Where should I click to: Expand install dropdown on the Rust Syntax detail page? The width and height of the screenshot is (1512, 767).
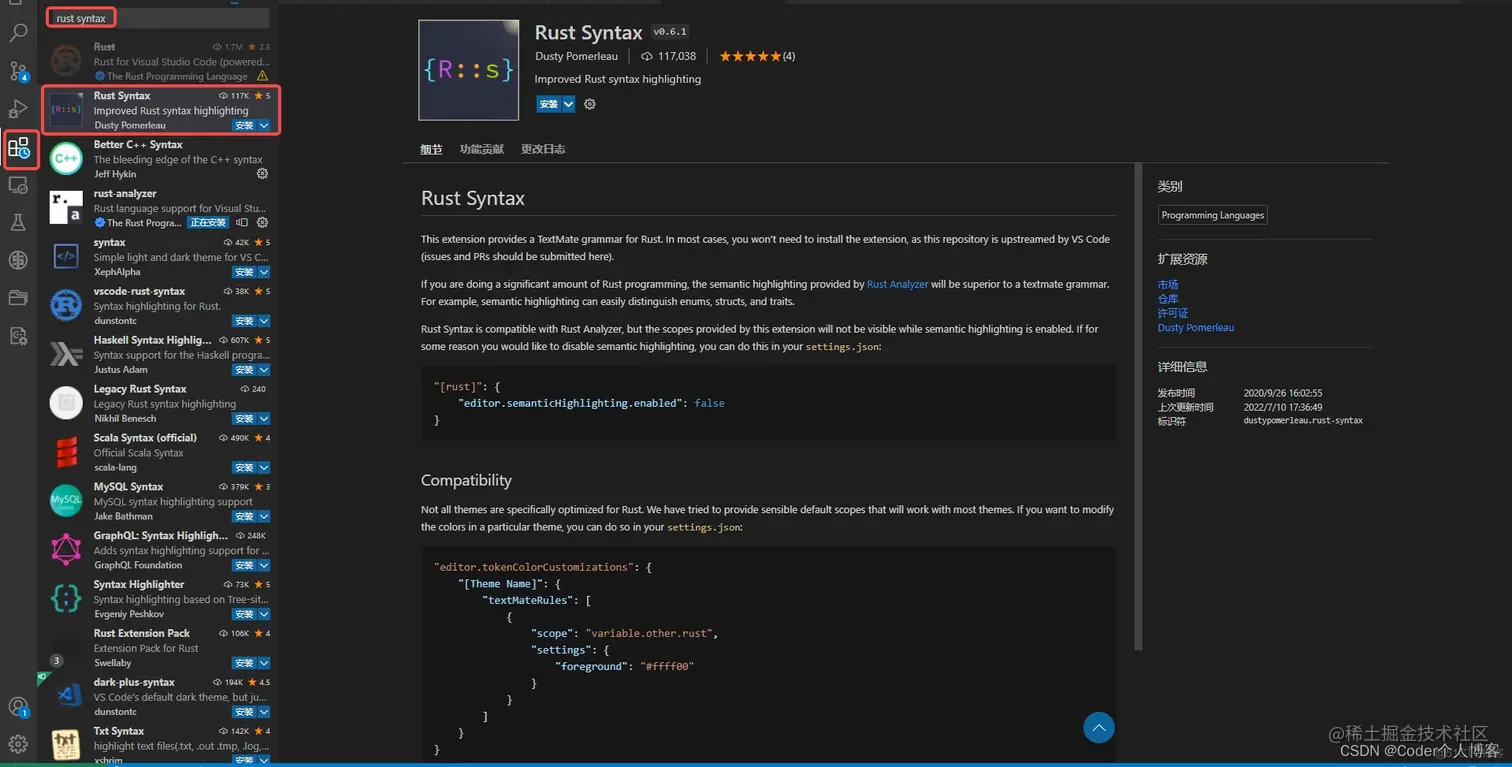coord(569,104)
